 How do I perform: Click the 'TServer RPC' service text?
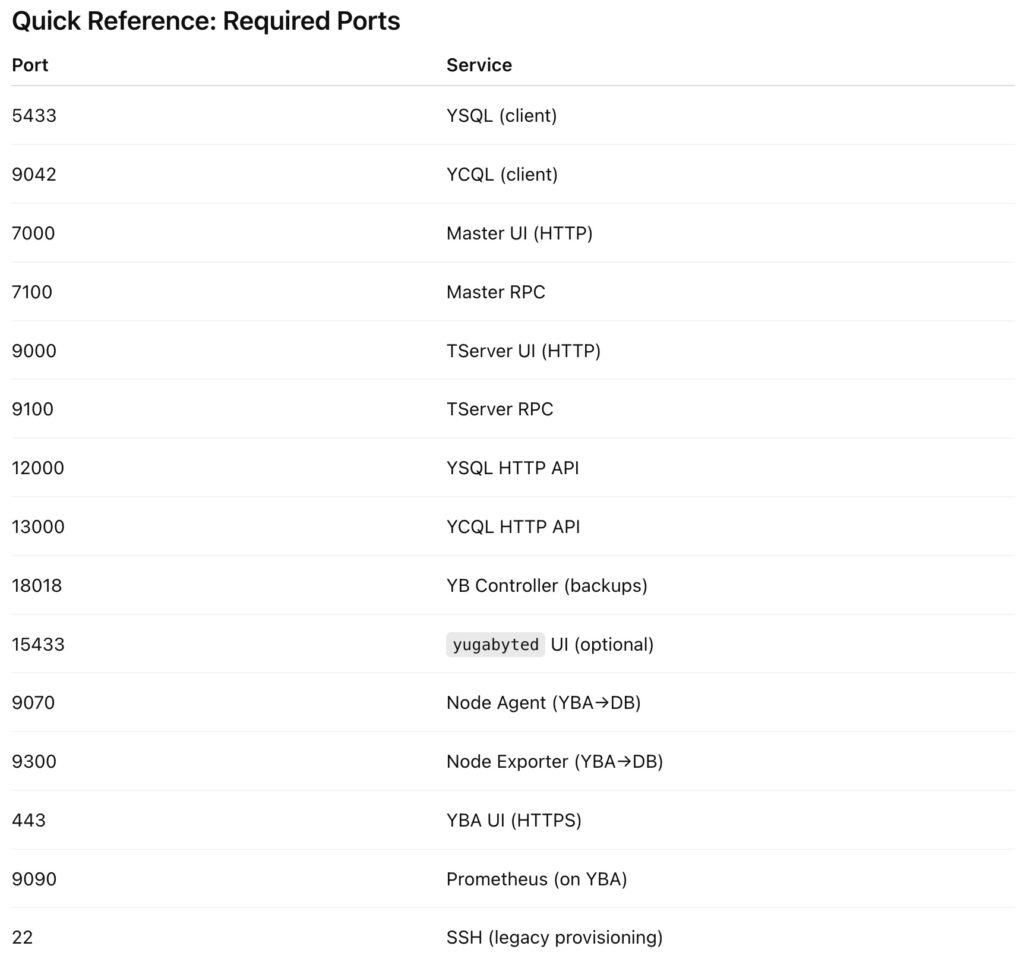coord(499,410)
